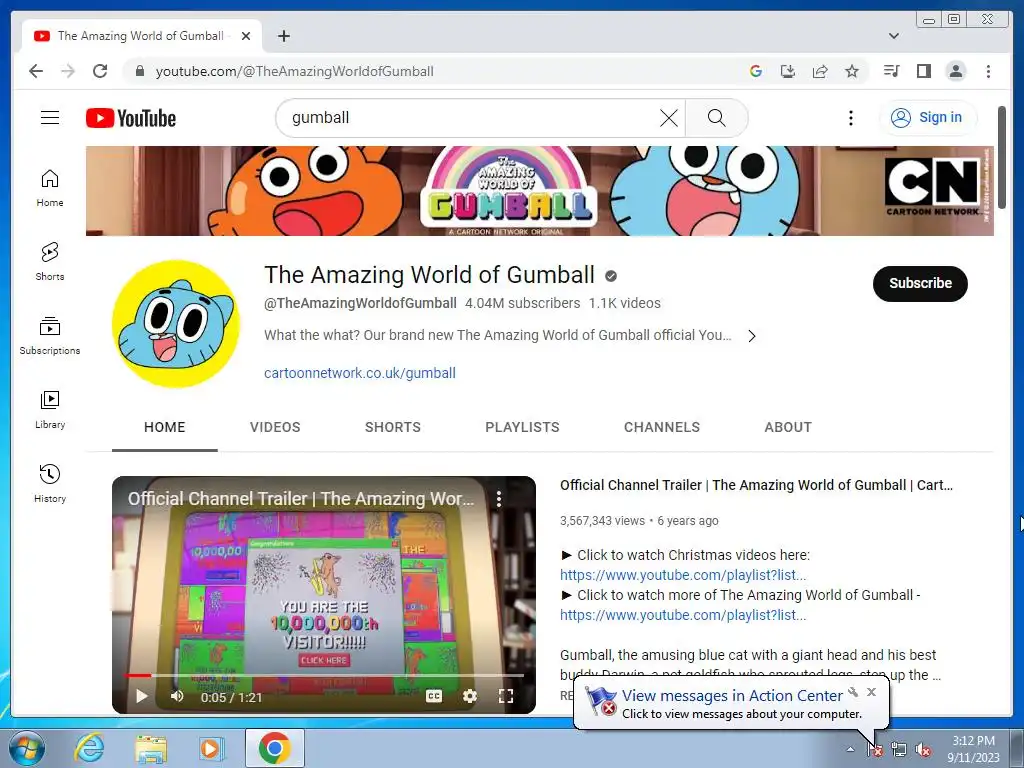Open media controls icon in Chrome toolbar
The width and height of the screenshot is (1024, 768).
[x=891, y=71]
